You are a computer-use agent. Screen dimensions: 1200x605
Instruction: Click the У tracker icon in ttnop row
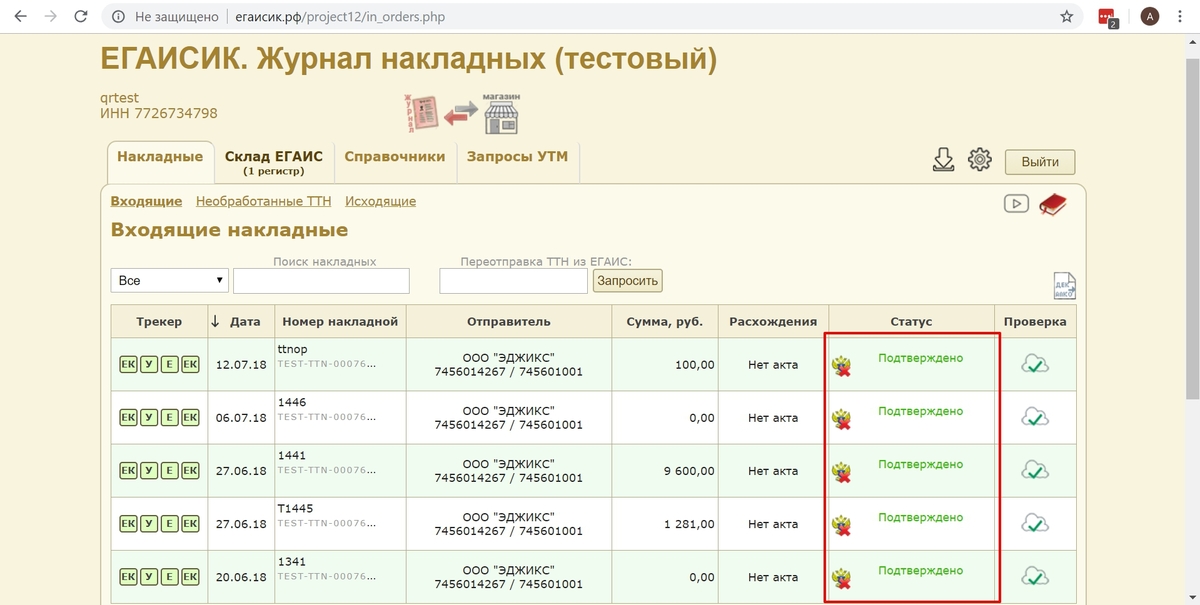pyautogui.click(x=149, y=364)
